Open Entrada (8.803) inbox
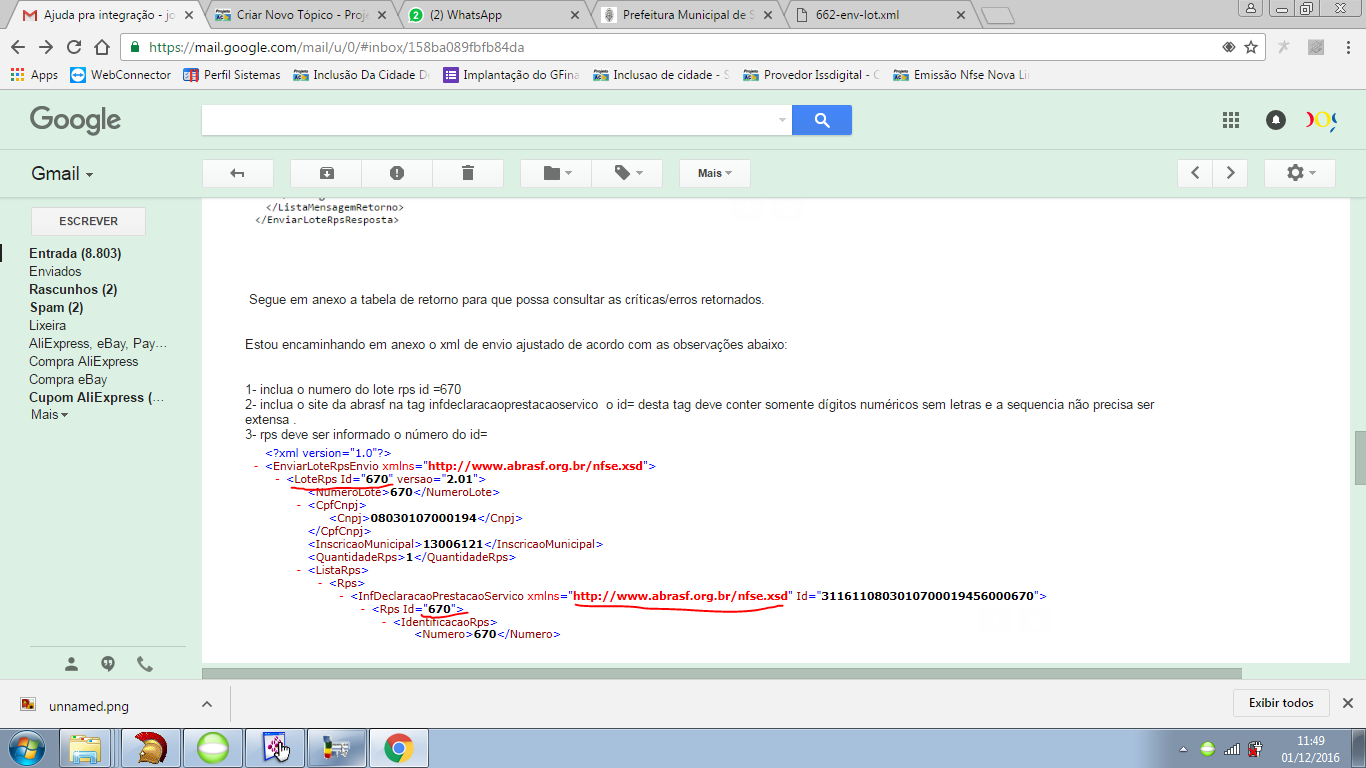The image size is (1366, 768). click(75, 254)
